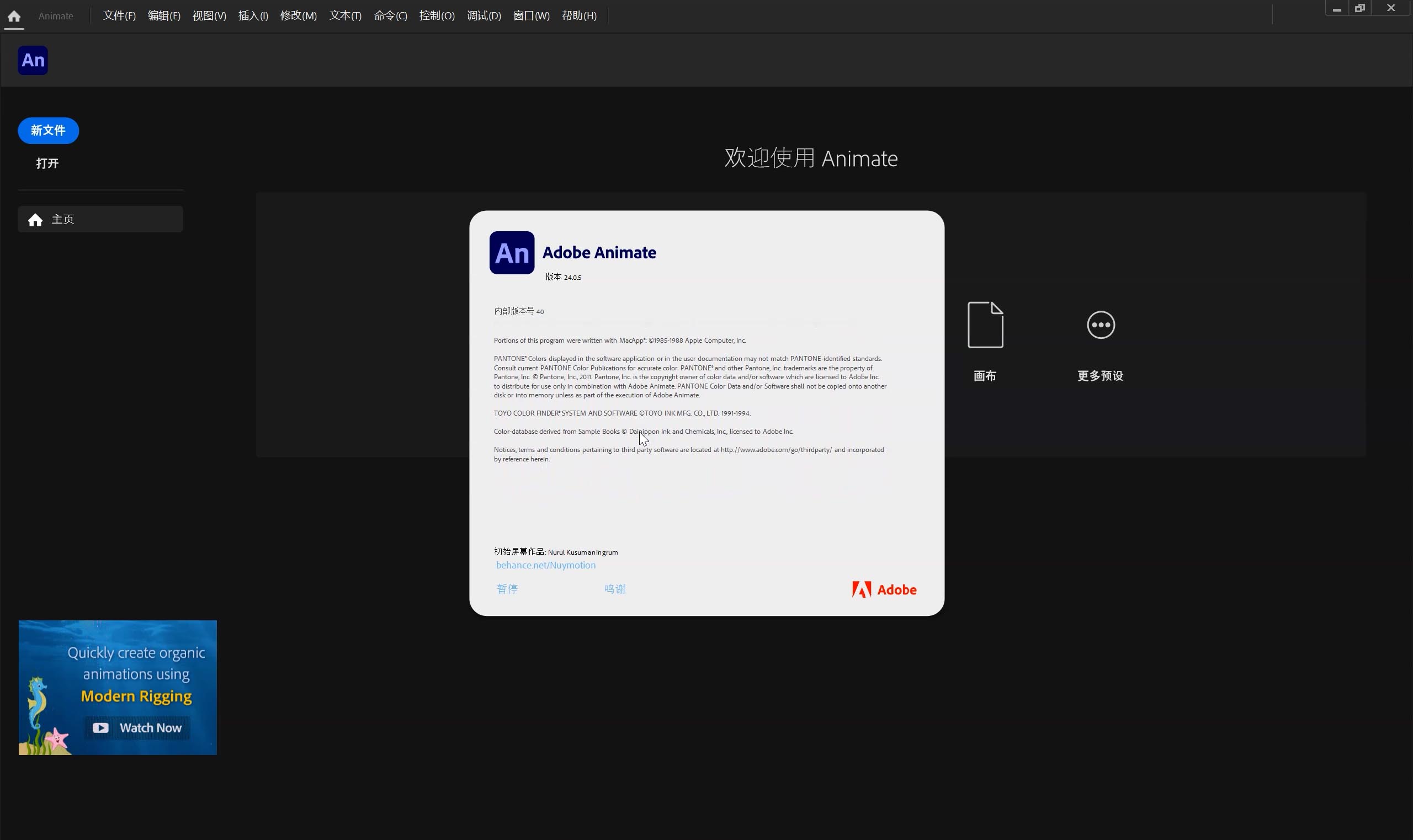This screenshot has width=1413, height=840.
Task: Open the 修改(M) menu
Action: tap(299, 16)
